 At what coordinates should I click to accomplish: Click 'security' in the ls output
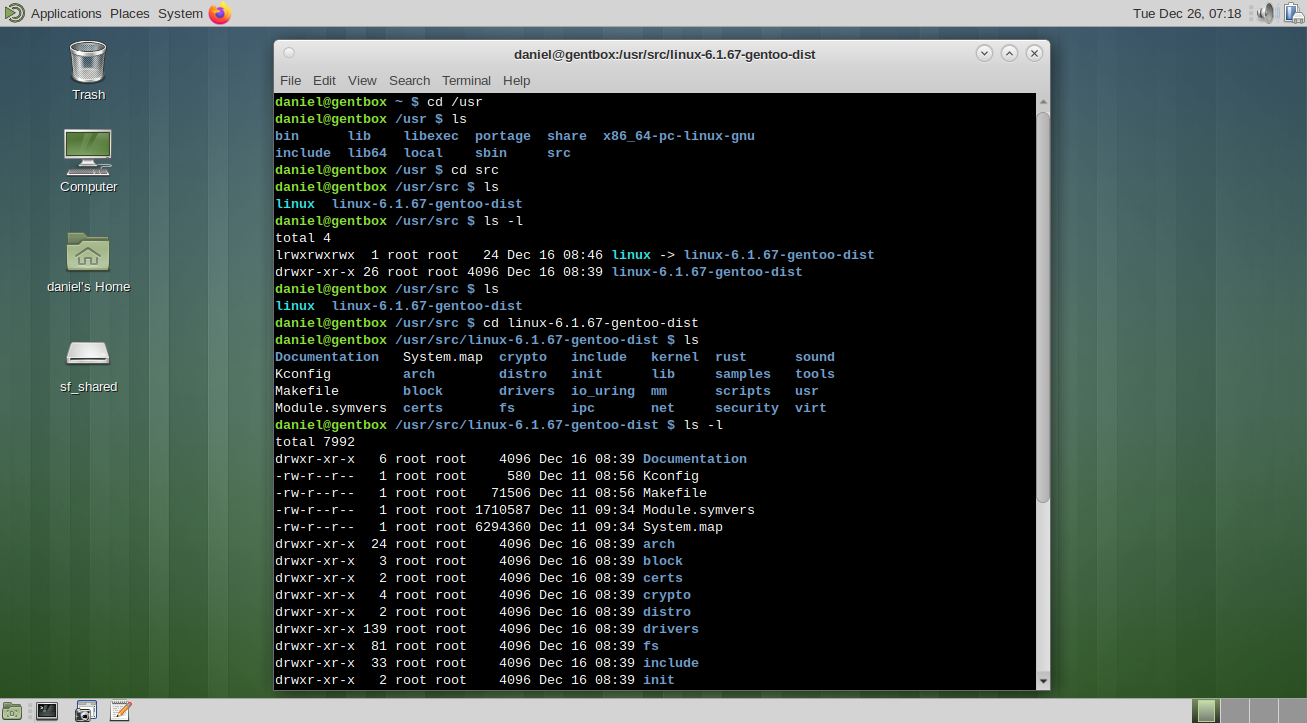point(747,408)
